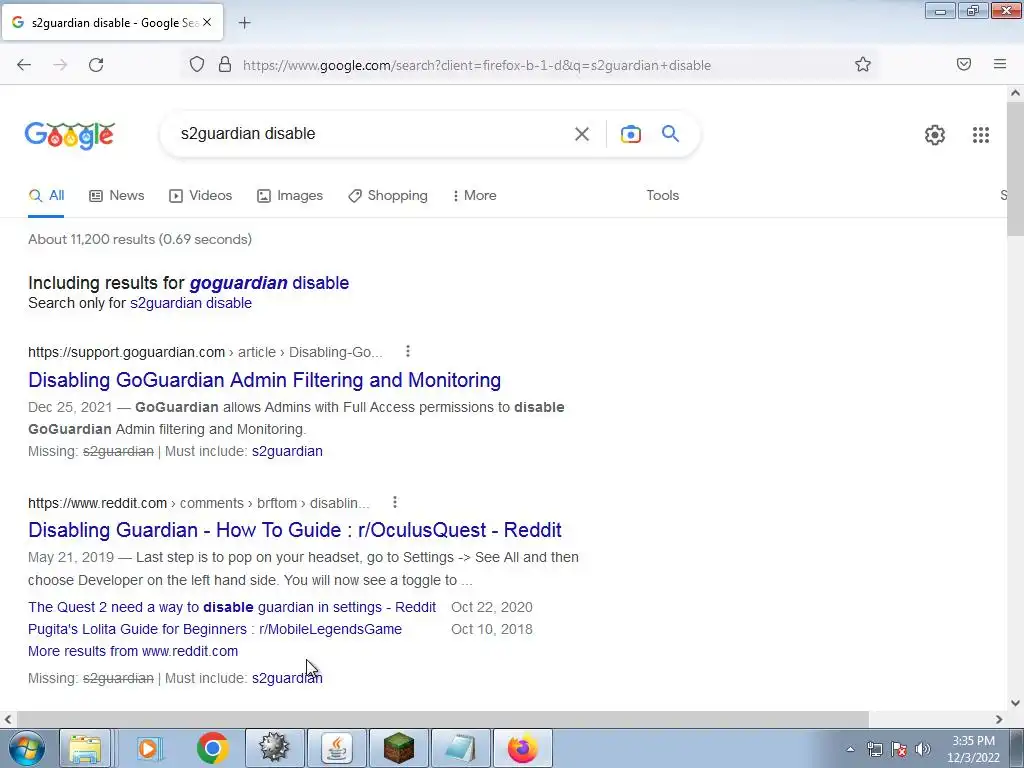Search only for s2guardian disable

point(191,303)
